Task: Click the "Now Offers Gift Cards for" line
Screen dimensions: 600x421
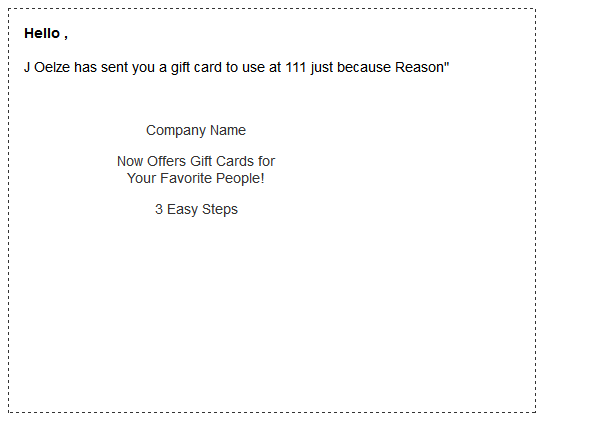Action: 196,161
